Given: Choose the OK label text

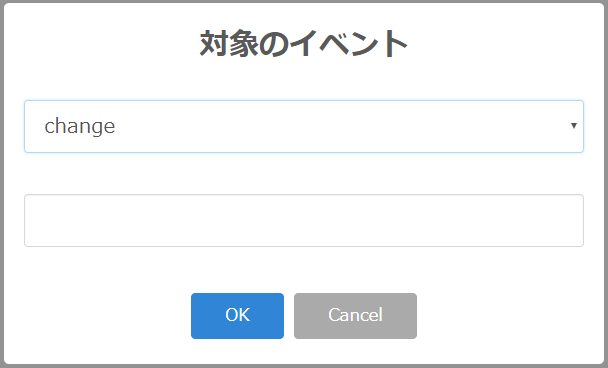Looking at the screenshot, I should [237, 315].
